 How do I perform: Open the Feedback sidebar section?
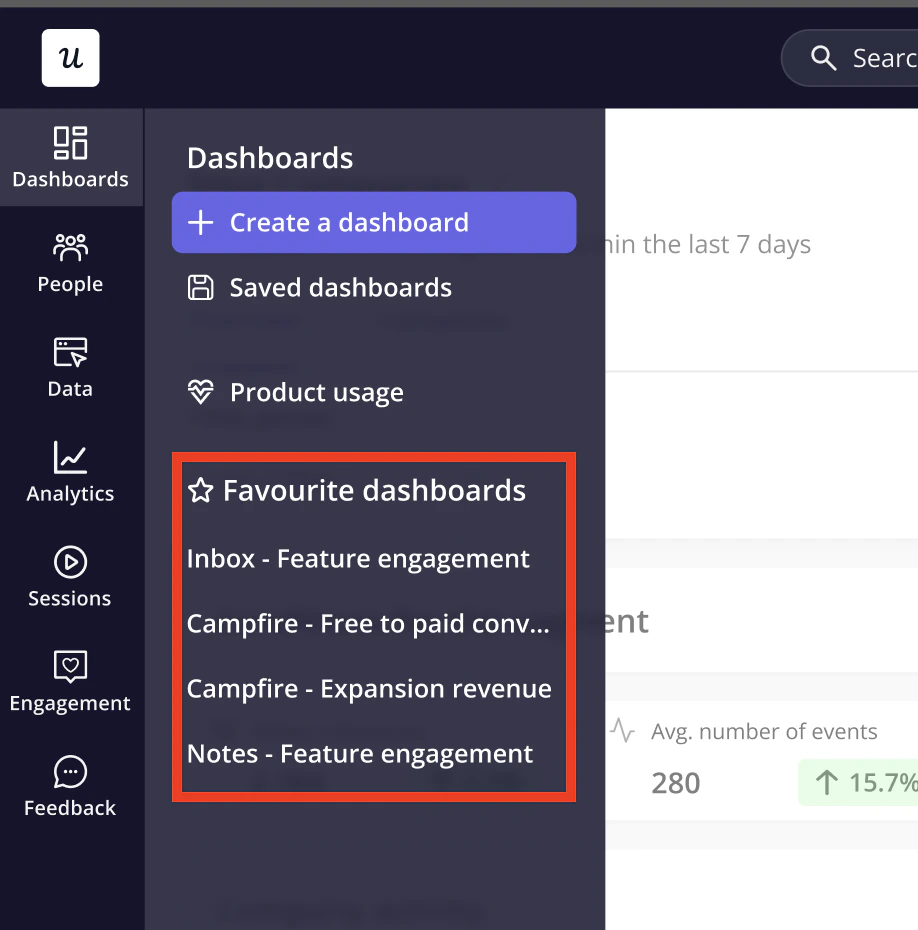[x=71, y=786]
